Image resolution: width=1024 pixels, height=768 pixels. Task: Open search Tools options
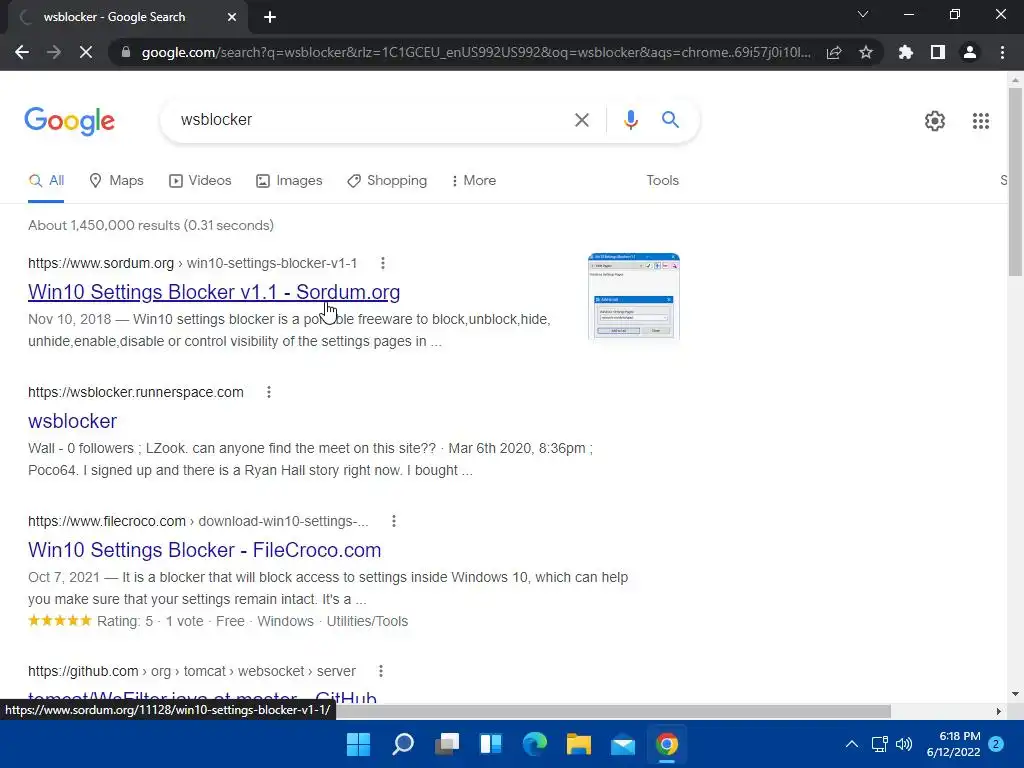click(662, 181)
